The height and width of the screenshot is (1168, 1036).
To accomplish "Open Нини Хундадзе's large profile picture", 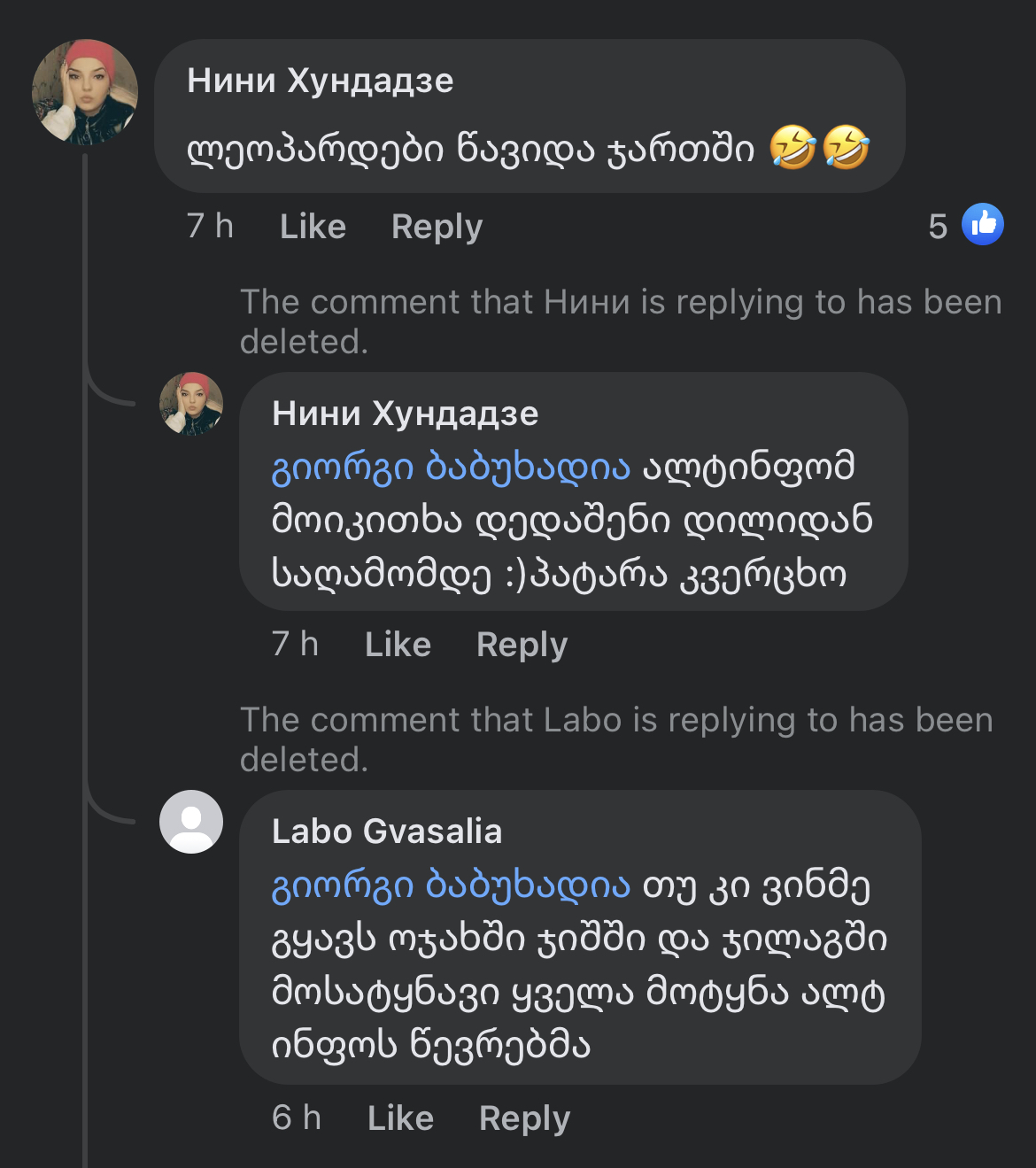I will coord(85,92).
